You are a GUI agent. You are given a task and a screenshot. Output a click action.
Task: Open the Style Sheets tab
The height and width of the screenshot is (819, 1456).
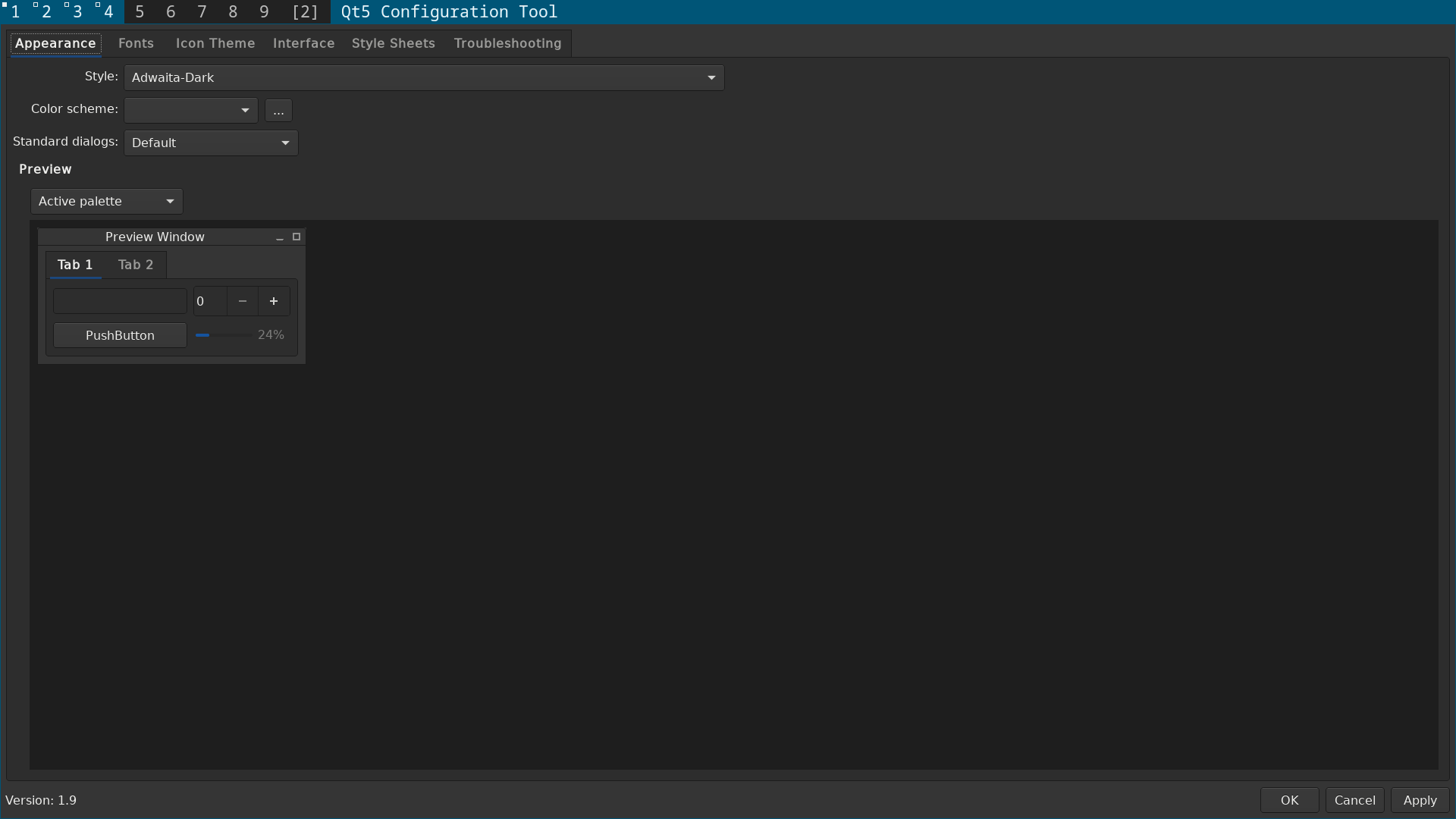tap(393, 43)
